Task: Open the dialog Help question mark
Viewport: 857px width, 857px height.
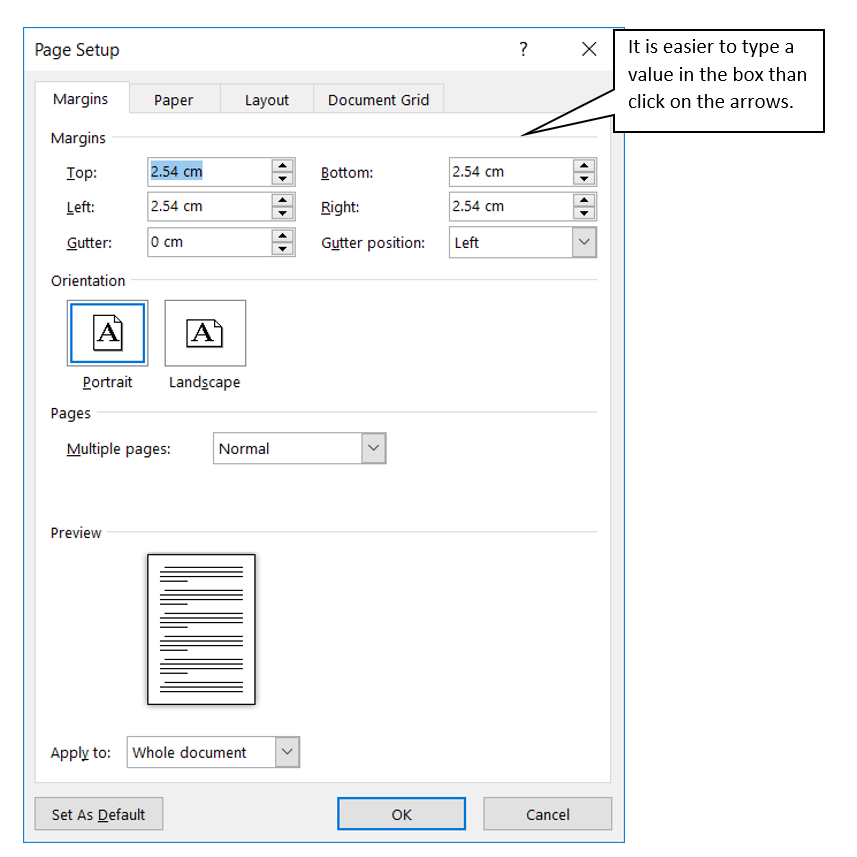Action: coord(524,49)
